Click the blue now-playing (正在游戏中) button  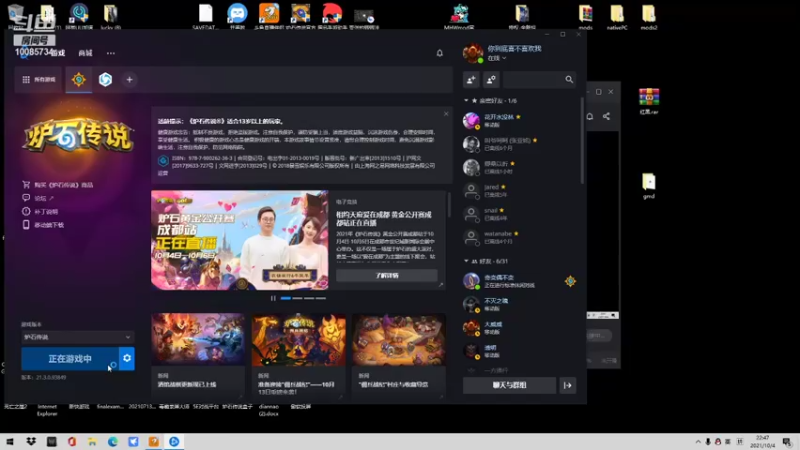(x=70, y=359)
